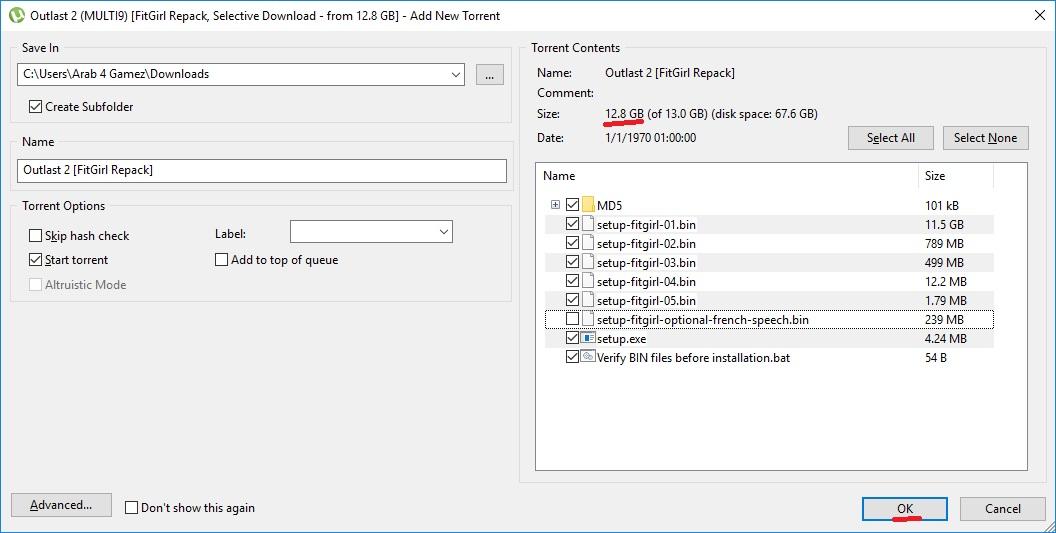Enable Add to top of queue
This screenshot has height=533, width=1056.
tap(222, 259)
